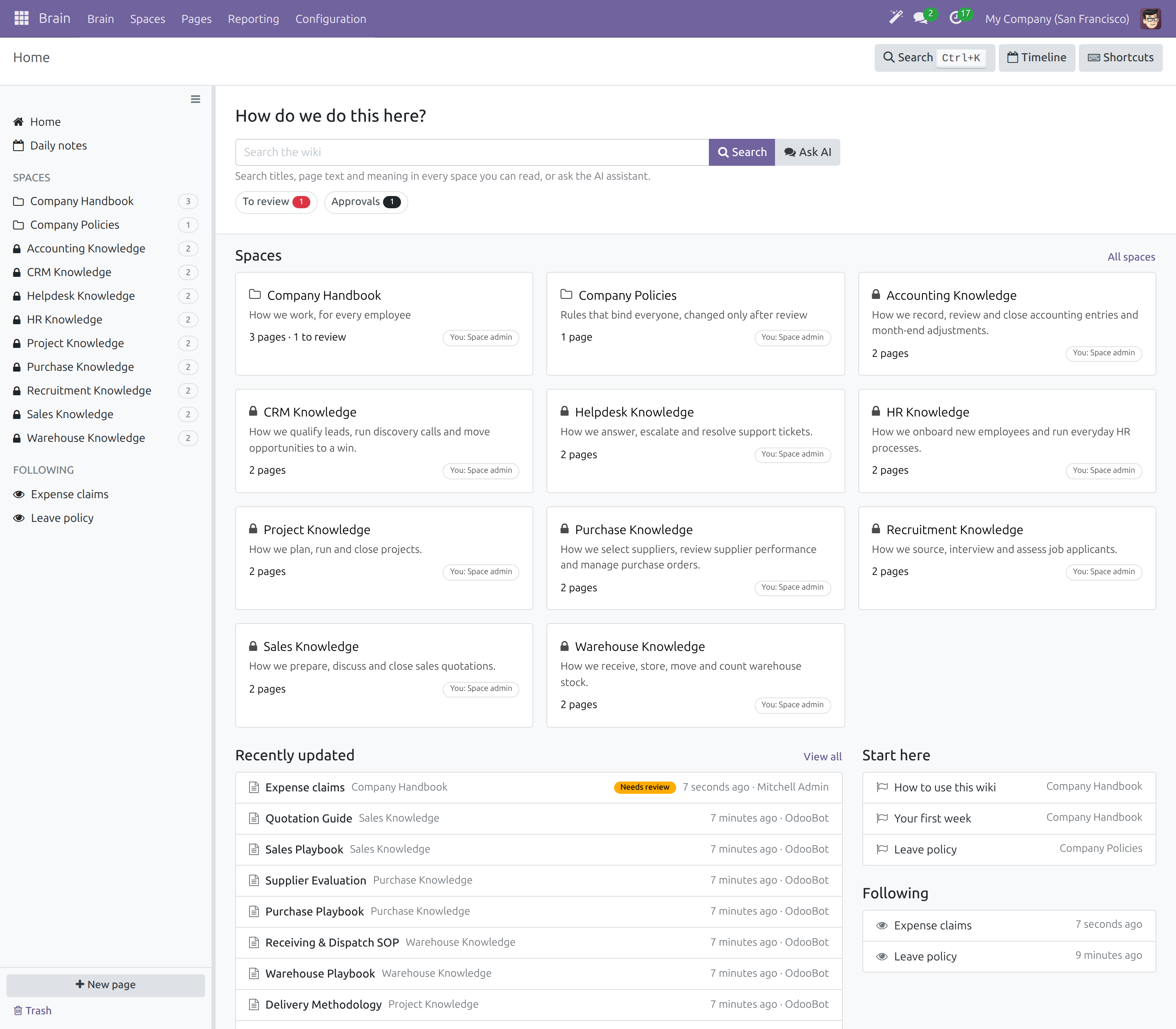This screenshot has width=1176, height=1029.
Task: Click the user avatar in top right
Action: click(x=1150, y=18)
